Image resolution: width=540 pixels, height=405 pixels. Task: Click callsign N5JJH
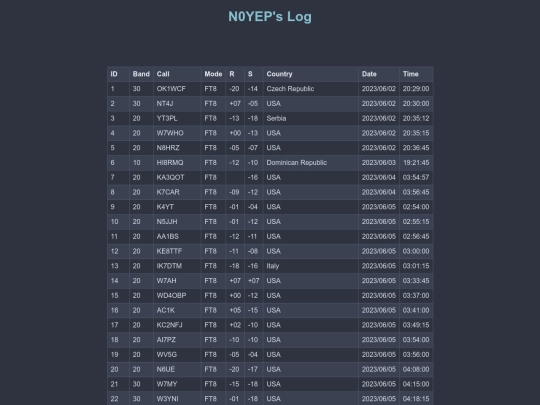pos(167,222)
